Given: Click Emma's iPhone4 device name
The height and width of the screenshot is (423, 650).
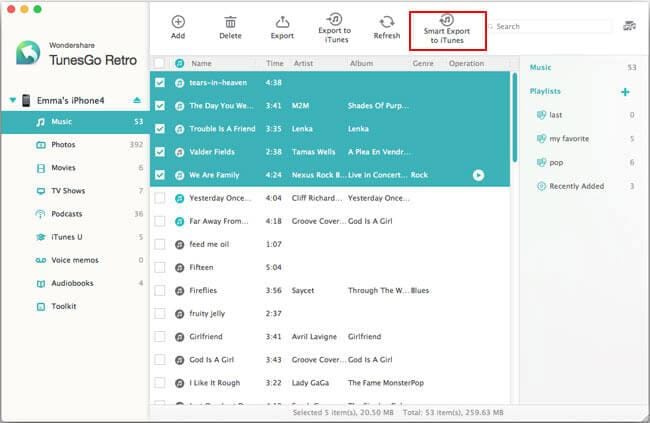Looking at the screenshot, I should tap(70, 100).
